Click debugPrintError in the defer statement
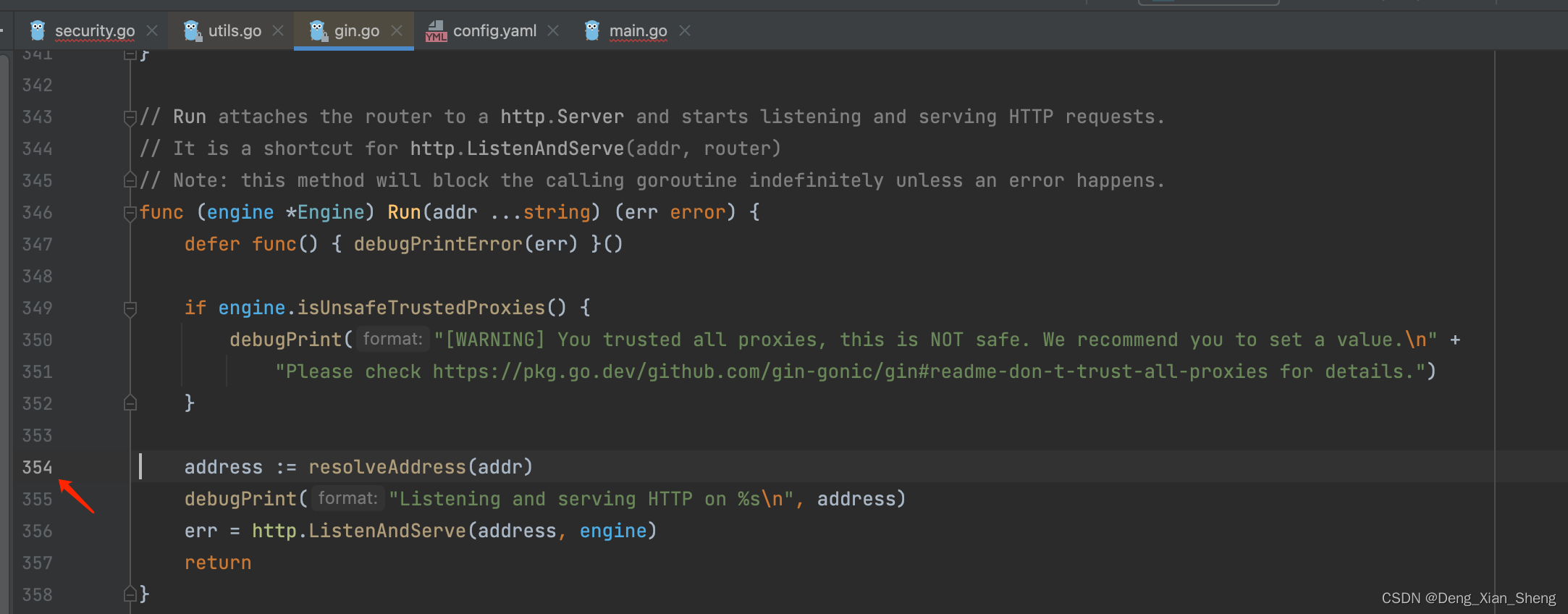Viewport: 1568px width, 614px height. pyautogui.click(x=438, y=244)
